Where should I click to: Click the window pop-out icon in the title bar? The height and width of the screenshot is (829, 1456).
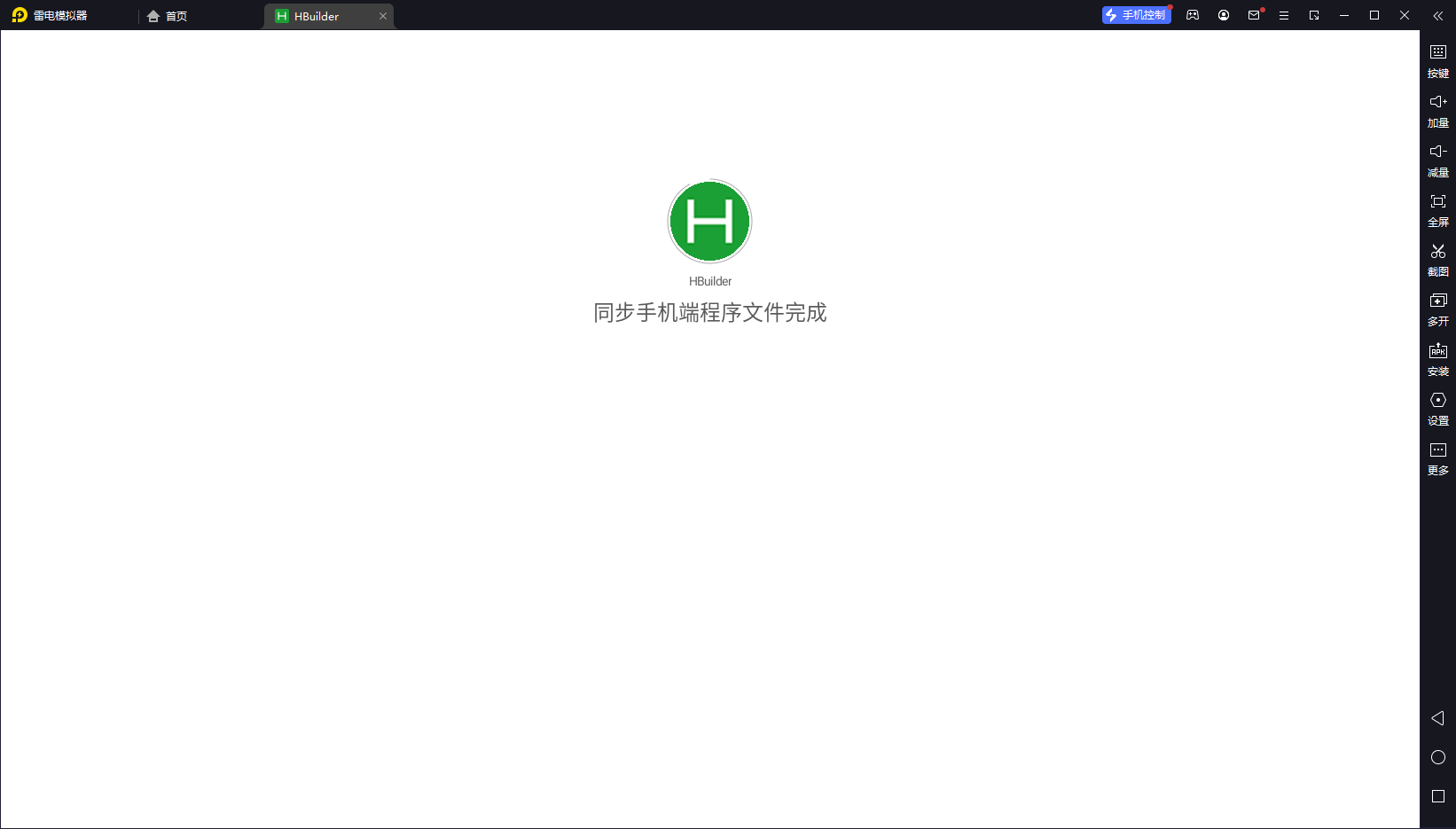pos(1314,15)
